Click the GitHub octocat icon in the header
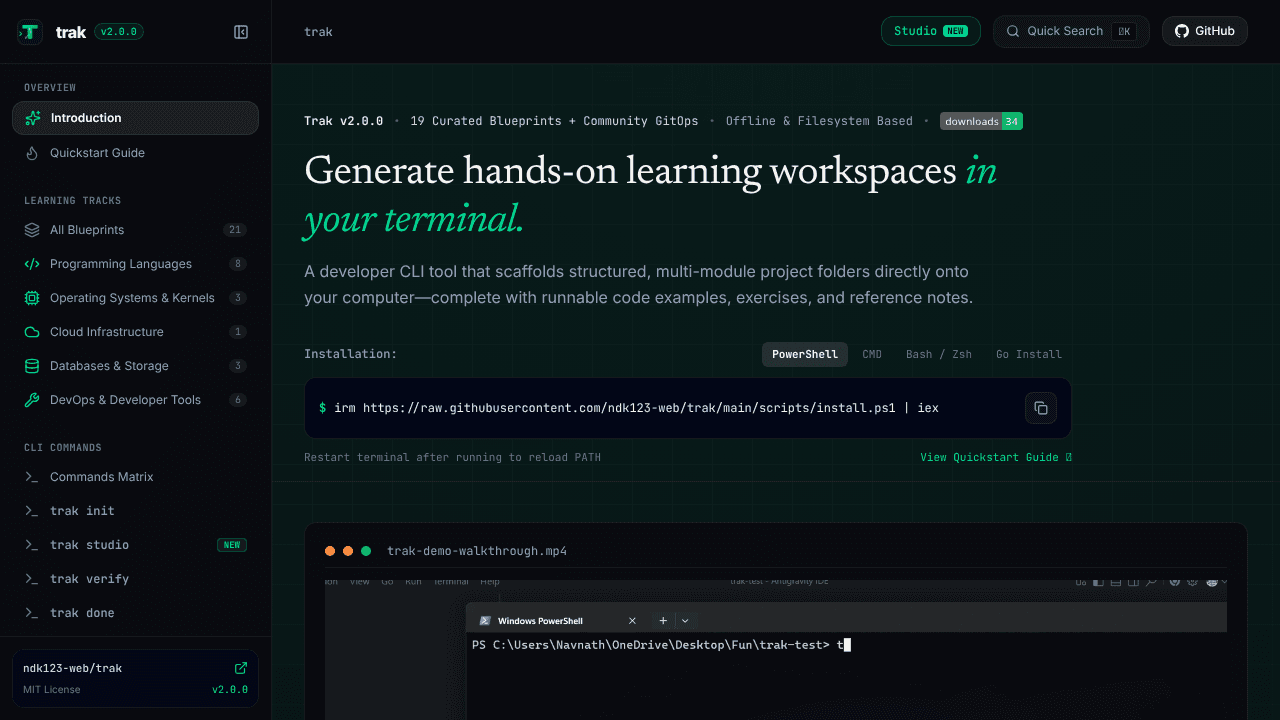Screen dimensions: 1280x720 coord(1182,31)
